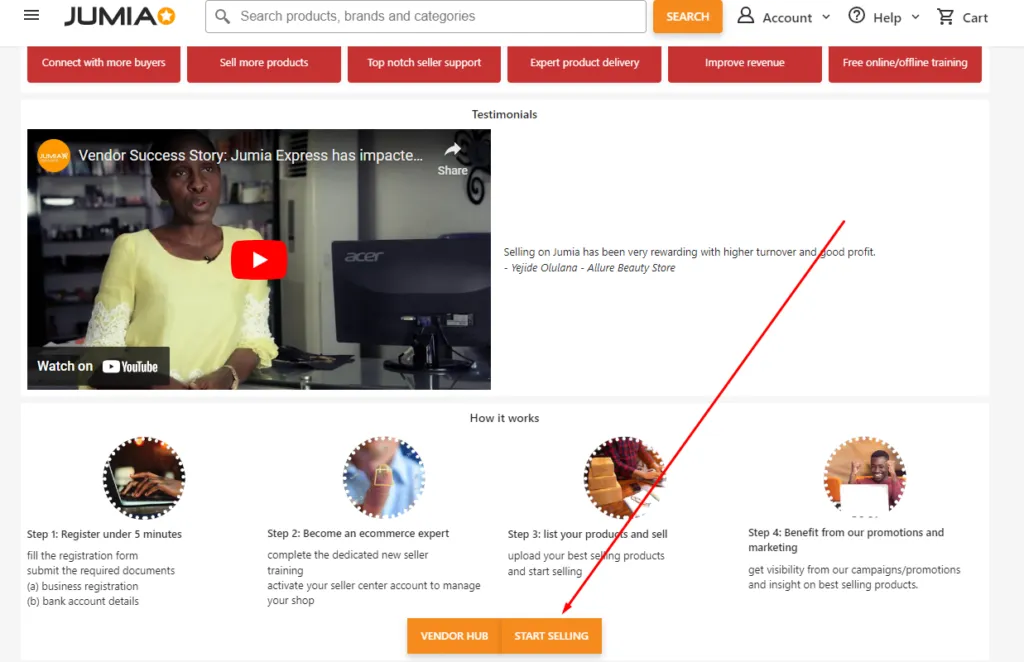The width and height of the screenshot is (1024, 662).
Task: Click the Help label text
Action: click(887, 18)
